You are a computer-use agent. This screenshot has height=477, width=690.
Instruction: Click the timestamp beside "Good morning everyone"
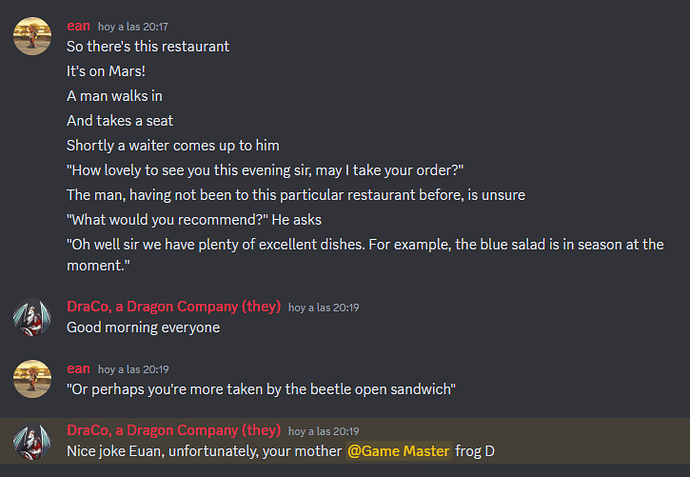323,308
